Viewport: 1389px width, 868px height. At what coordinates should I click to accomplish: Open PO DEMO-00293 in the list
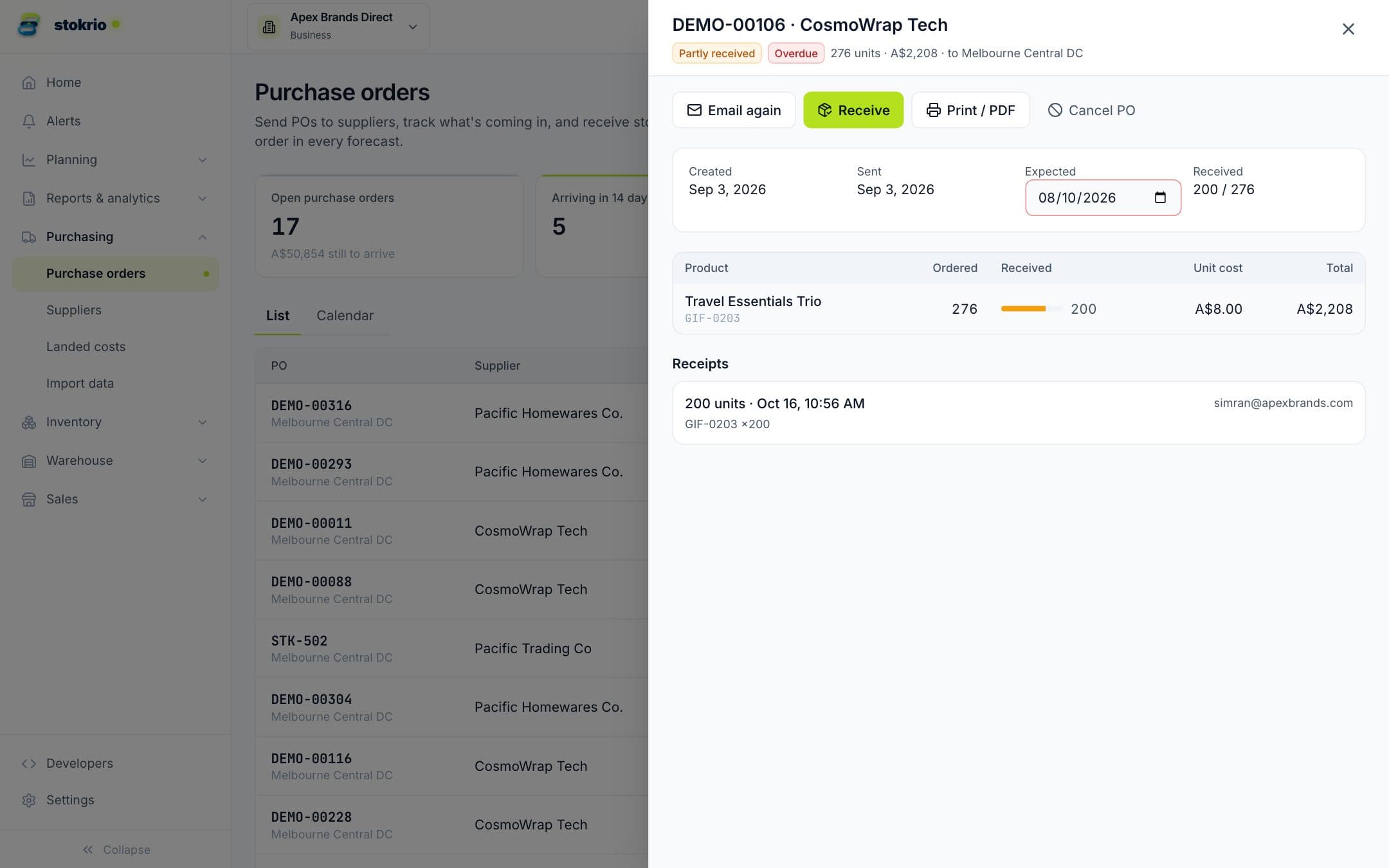[x=311, y=464]
